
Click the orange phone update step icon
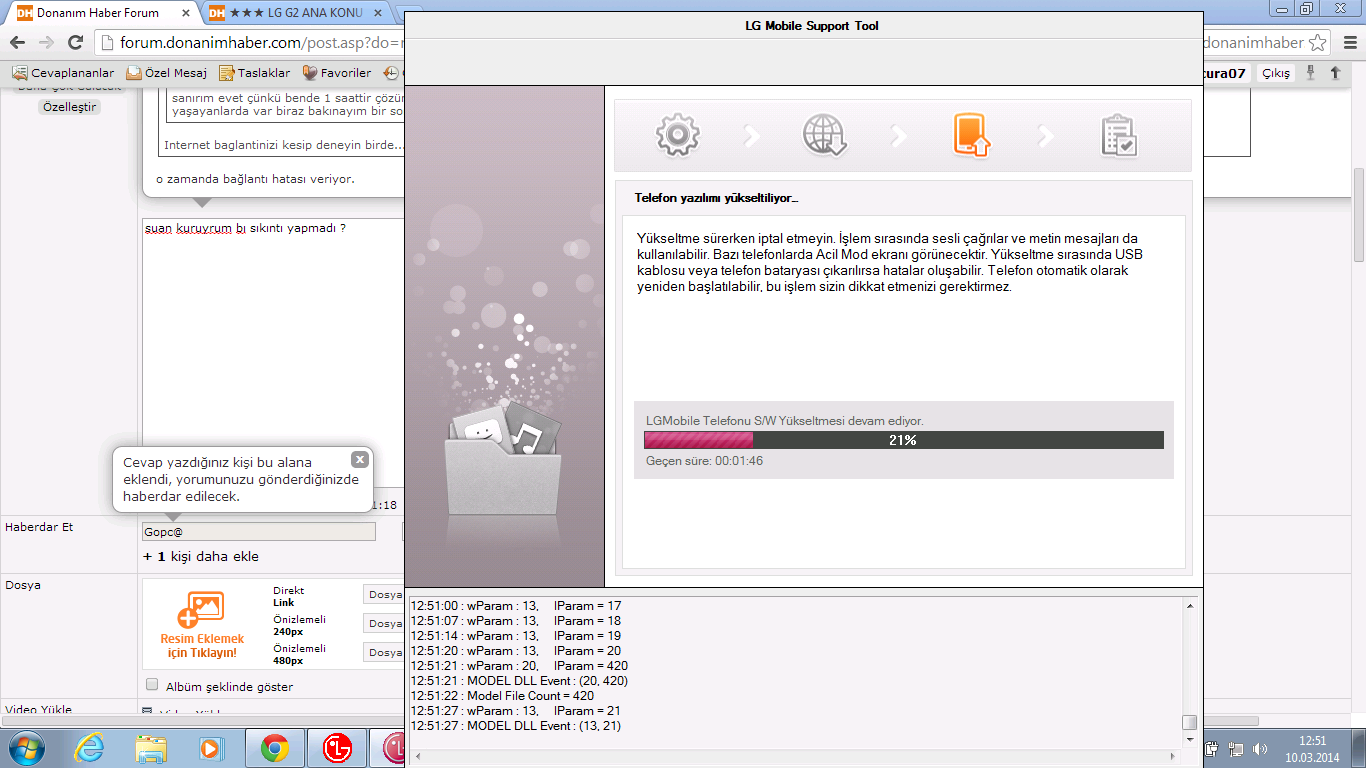click(971, 135)
